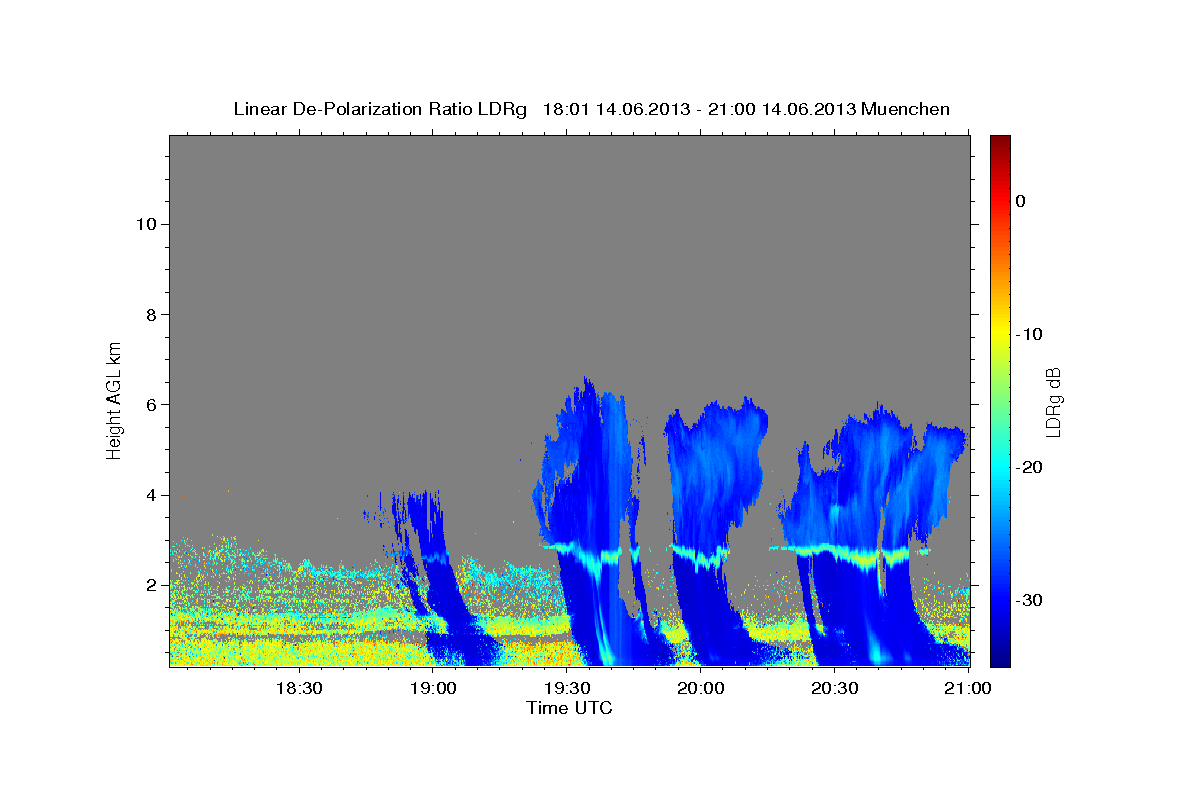This screenshot has width=1200, height=800.
Task: Click the 19:00 time tick label
Action: (x=433, y=688)
